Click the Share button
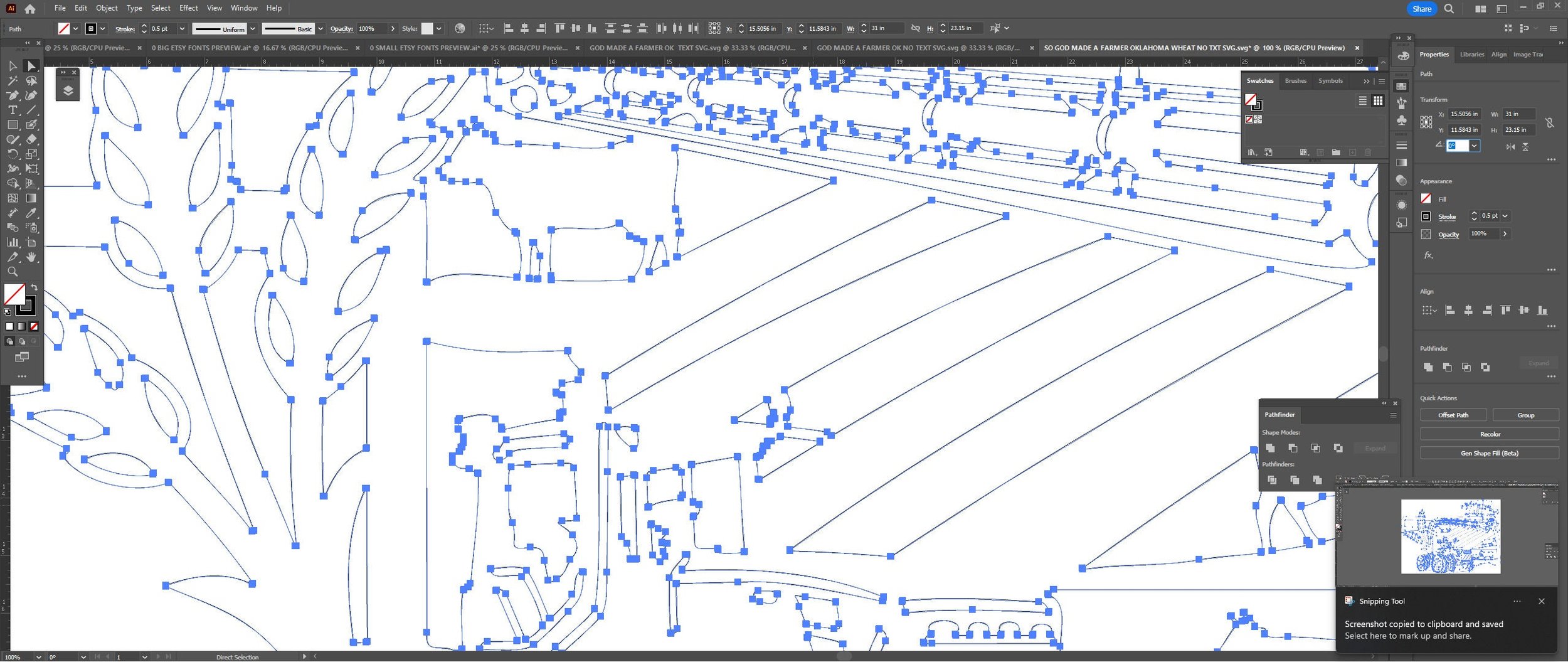Viewport: 1568px width, 662px height. [x=1421, y=9]
